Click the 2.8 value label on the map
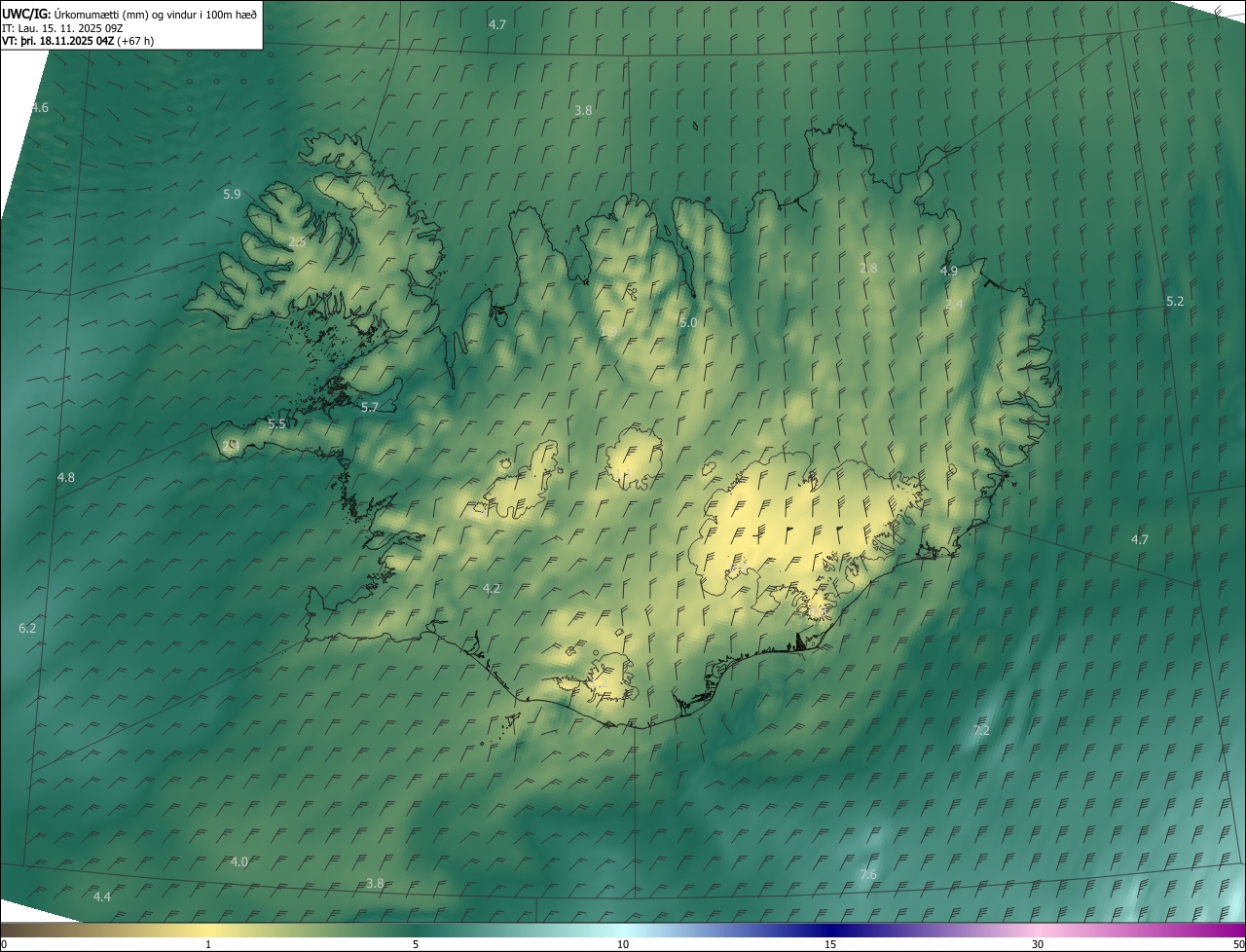Screen dimensions: 1246x952 tap(868, 268)
